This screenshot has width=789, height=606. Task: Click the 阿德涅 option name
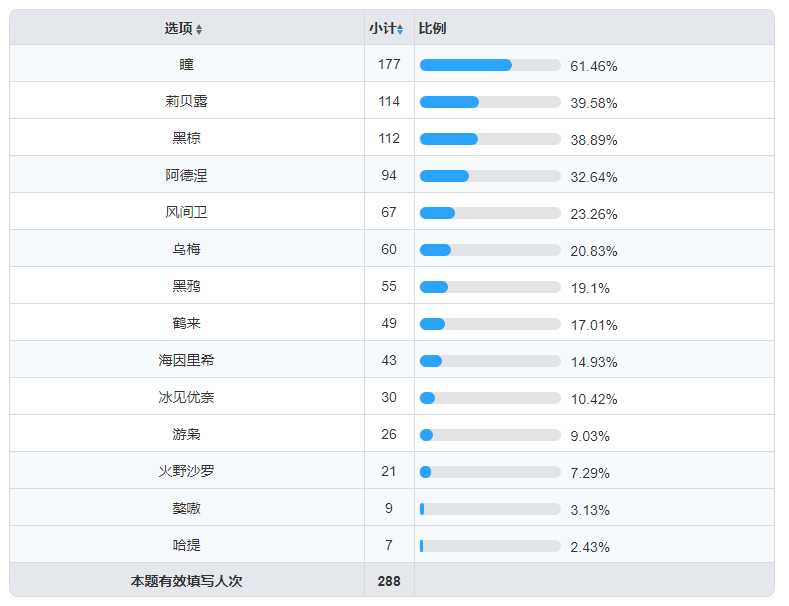(x=186, y=175)
